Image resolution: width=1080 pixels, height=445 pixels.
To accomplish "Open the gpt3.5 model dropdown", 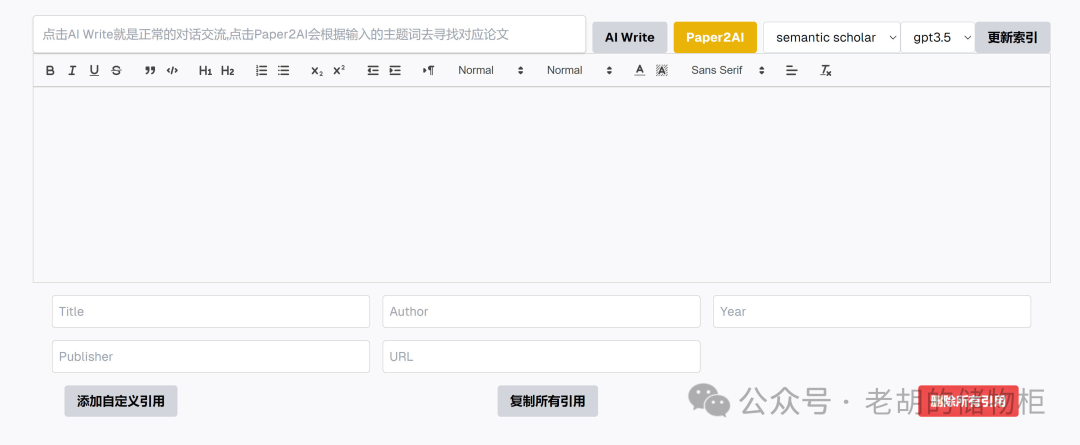I will (x=937, y=37).
